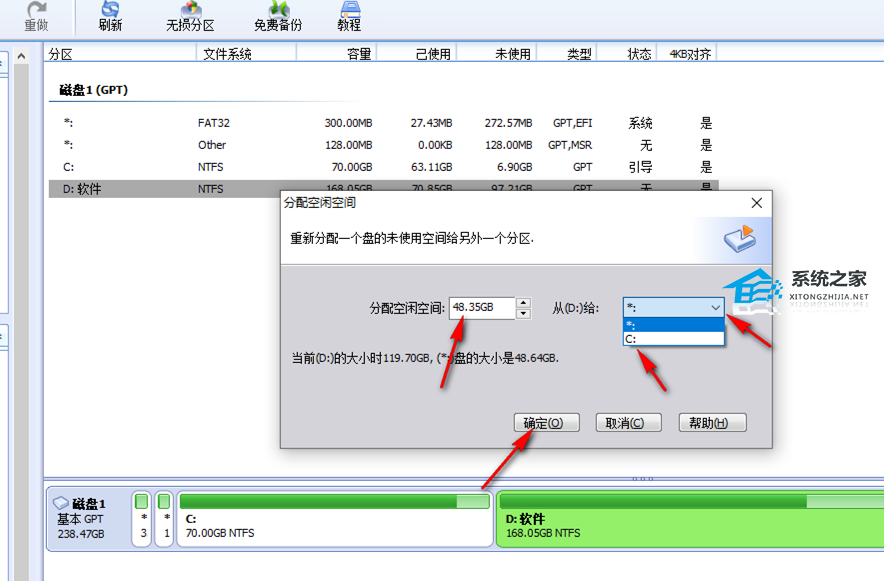Sort by the 状态 column header
884x581 pixels.
tap(626, 54)
